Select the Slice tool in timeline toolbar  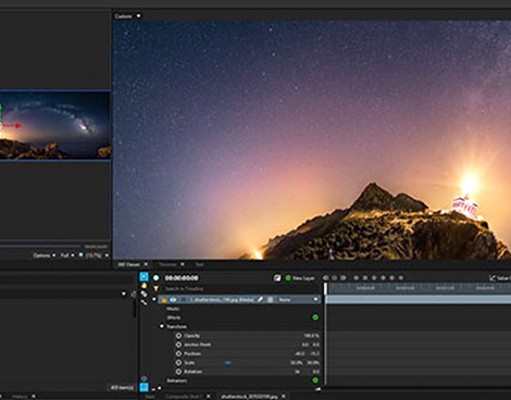point(144,294)
